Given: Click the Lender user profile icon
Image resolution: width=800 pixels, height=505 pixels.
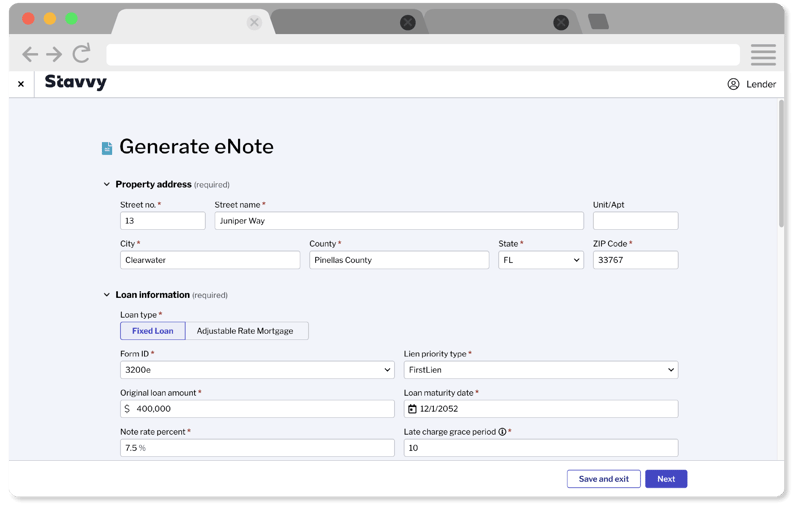Looking at the screenshot, I should pyautogui.click(x=733, y=84).
